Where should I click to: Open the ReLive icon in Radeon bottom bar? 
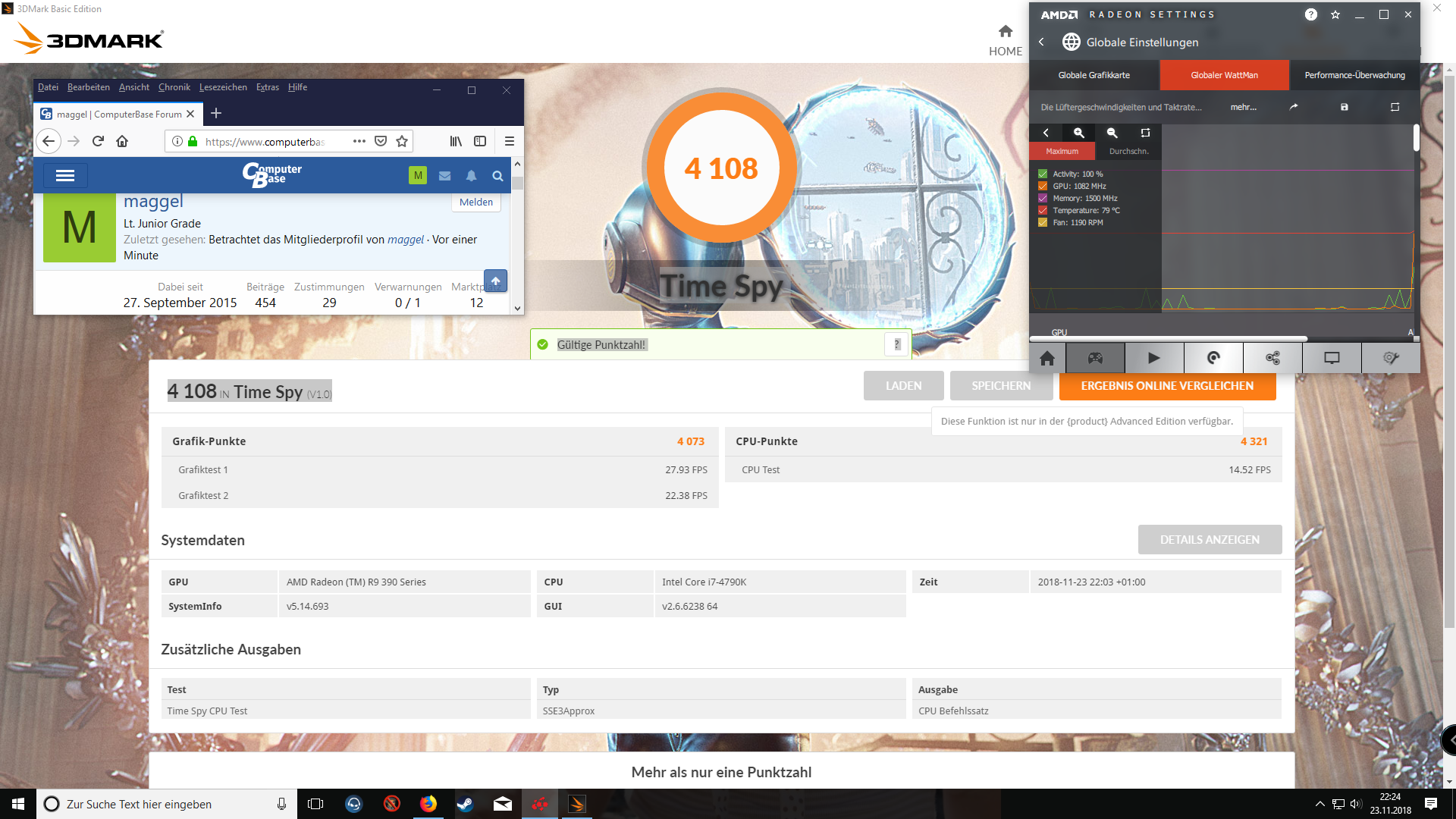(x=1213, y=358)
